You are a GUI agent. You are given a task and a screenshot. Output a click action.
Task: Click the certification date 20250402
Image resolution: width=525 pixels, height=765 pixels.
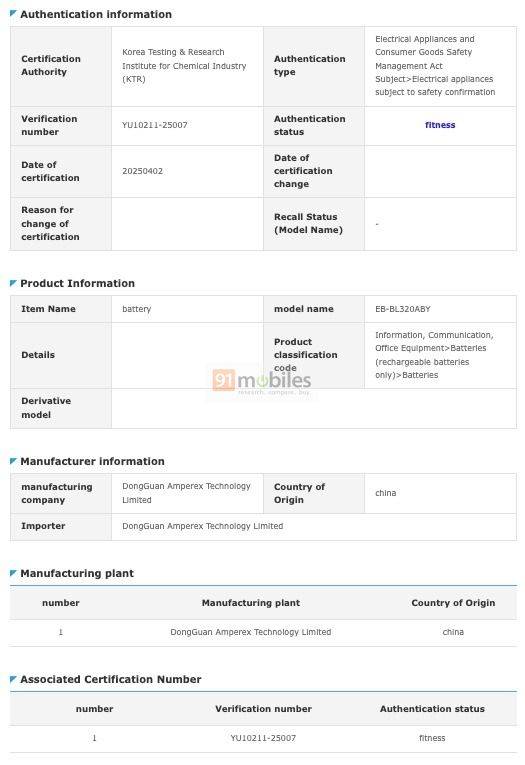[x=142, y=171]
